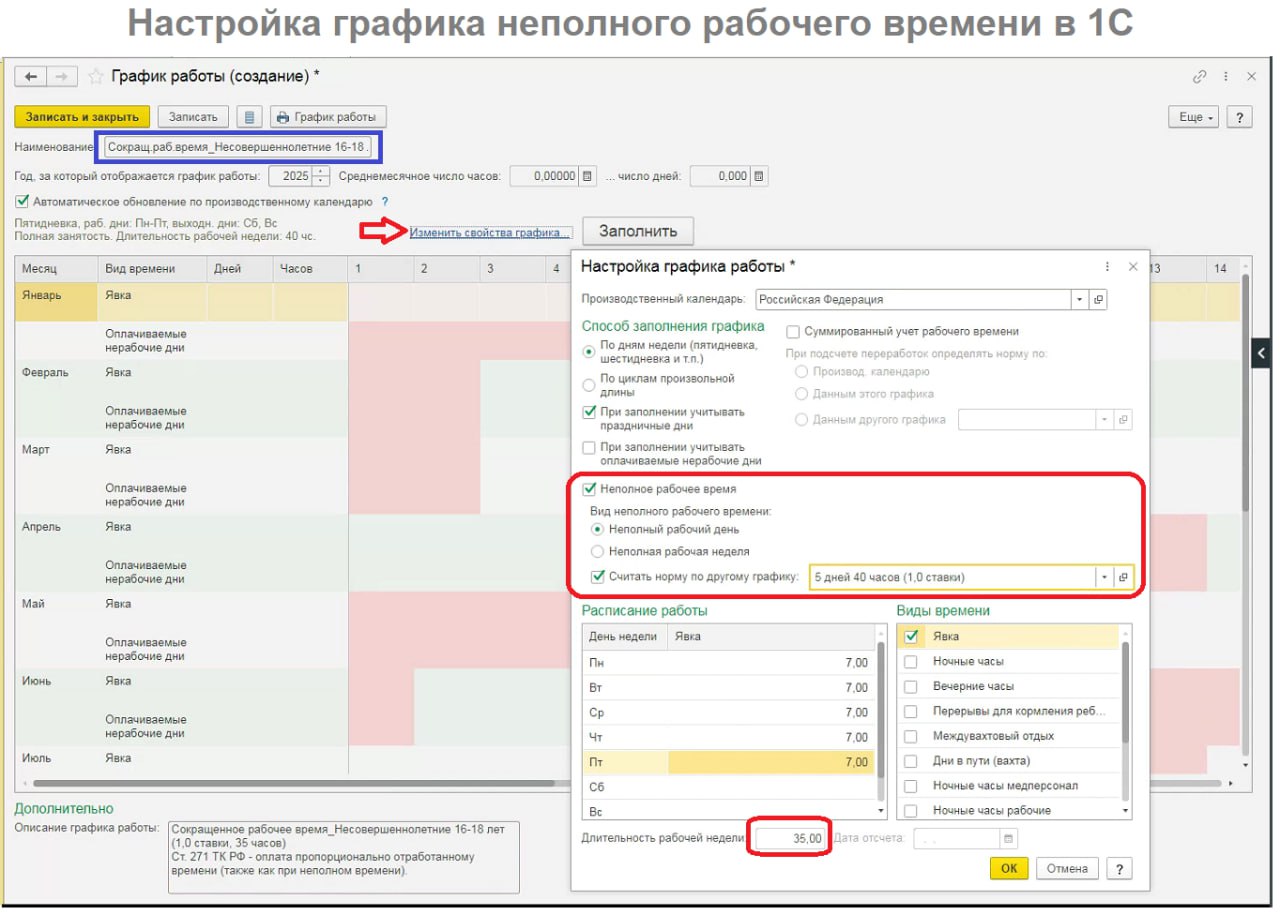Click Вид времени column header
The image size is (1280, 915).
click(x=151, y=269)
